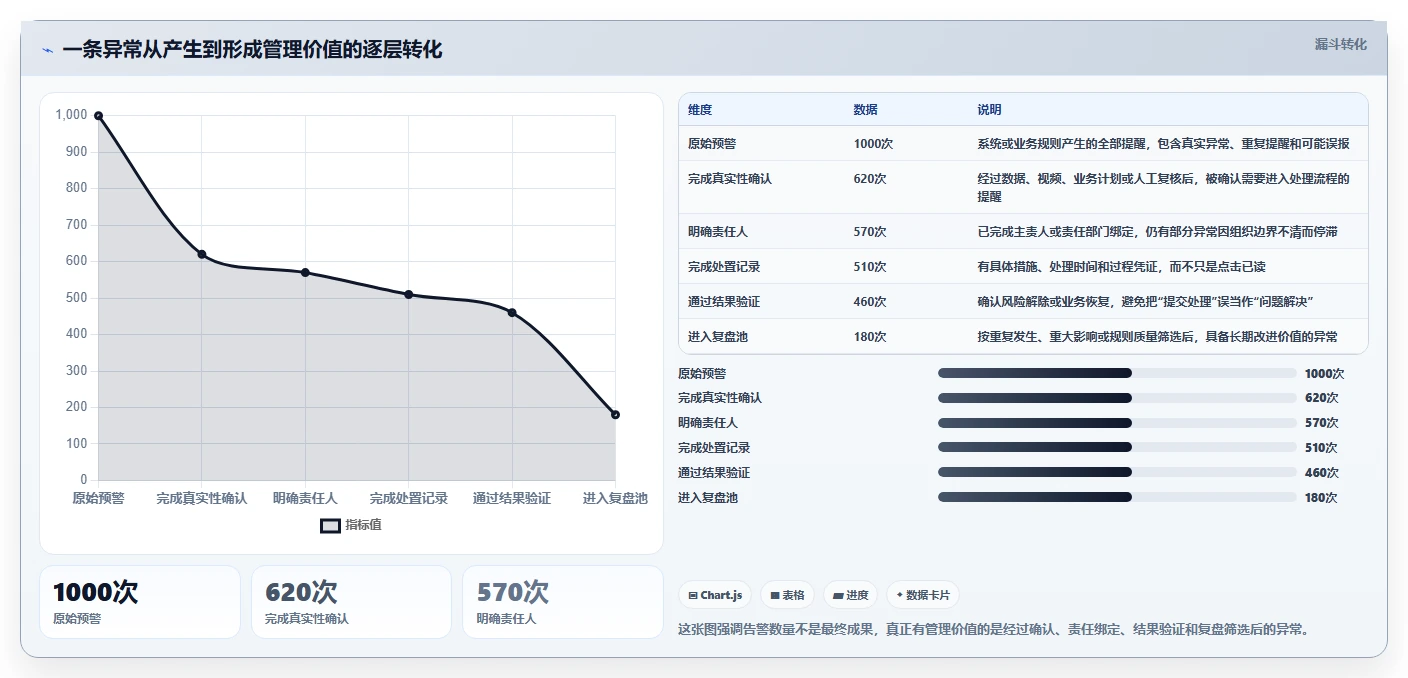Click the 维度 column header

coord(700,110)
